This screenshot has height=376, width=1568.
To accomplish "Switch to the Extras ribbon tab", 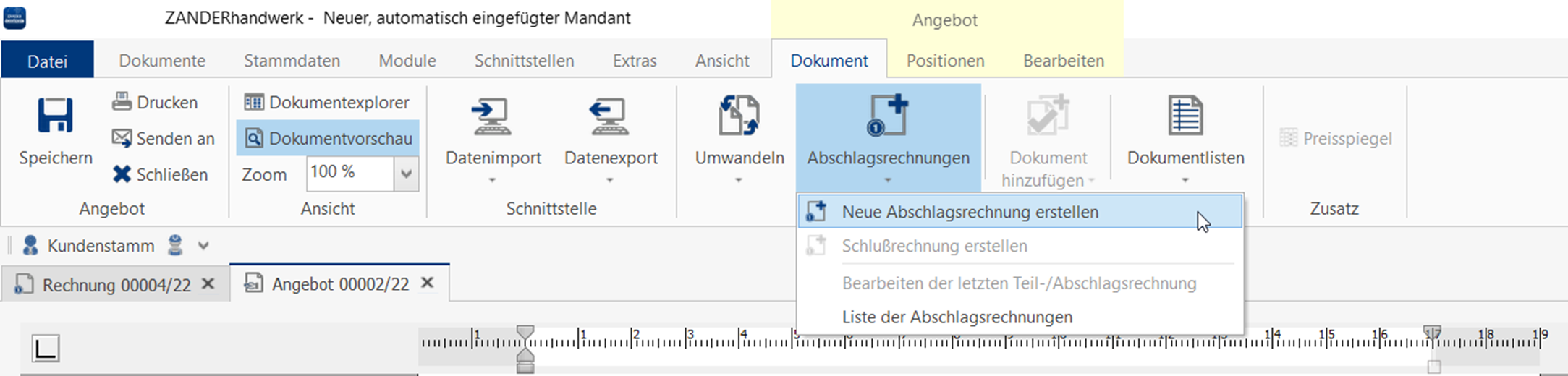I will 635,61.
